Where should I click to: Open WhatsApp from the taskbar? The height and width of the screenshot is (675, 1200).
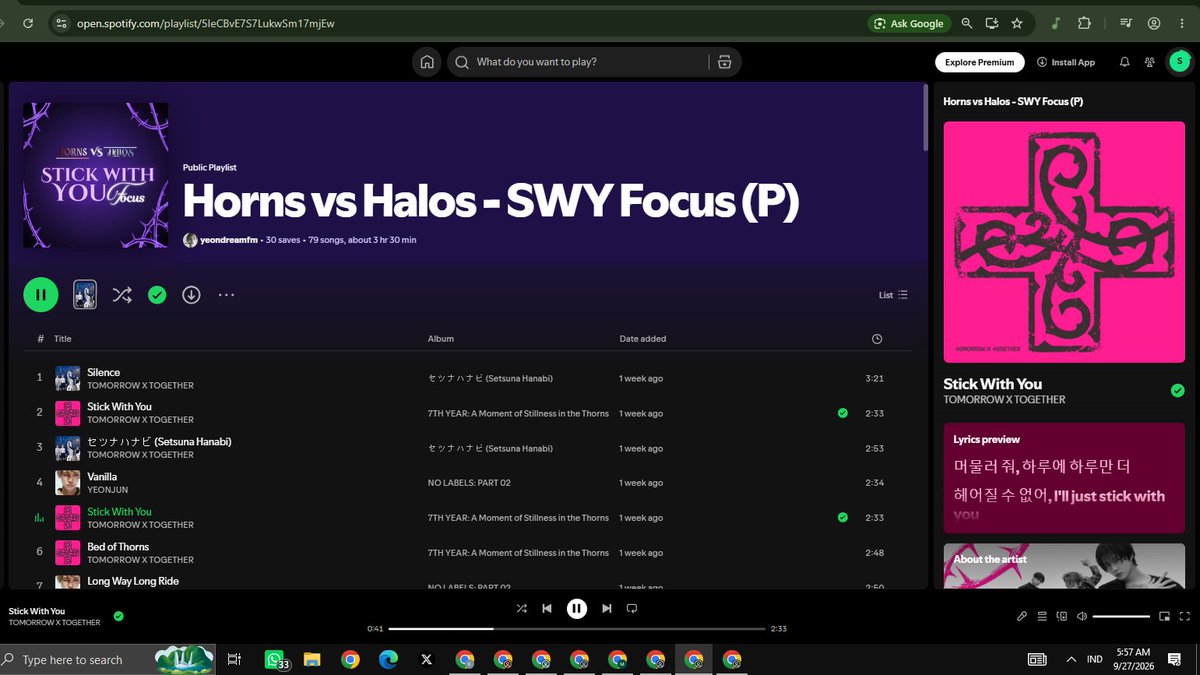point(274,660)
